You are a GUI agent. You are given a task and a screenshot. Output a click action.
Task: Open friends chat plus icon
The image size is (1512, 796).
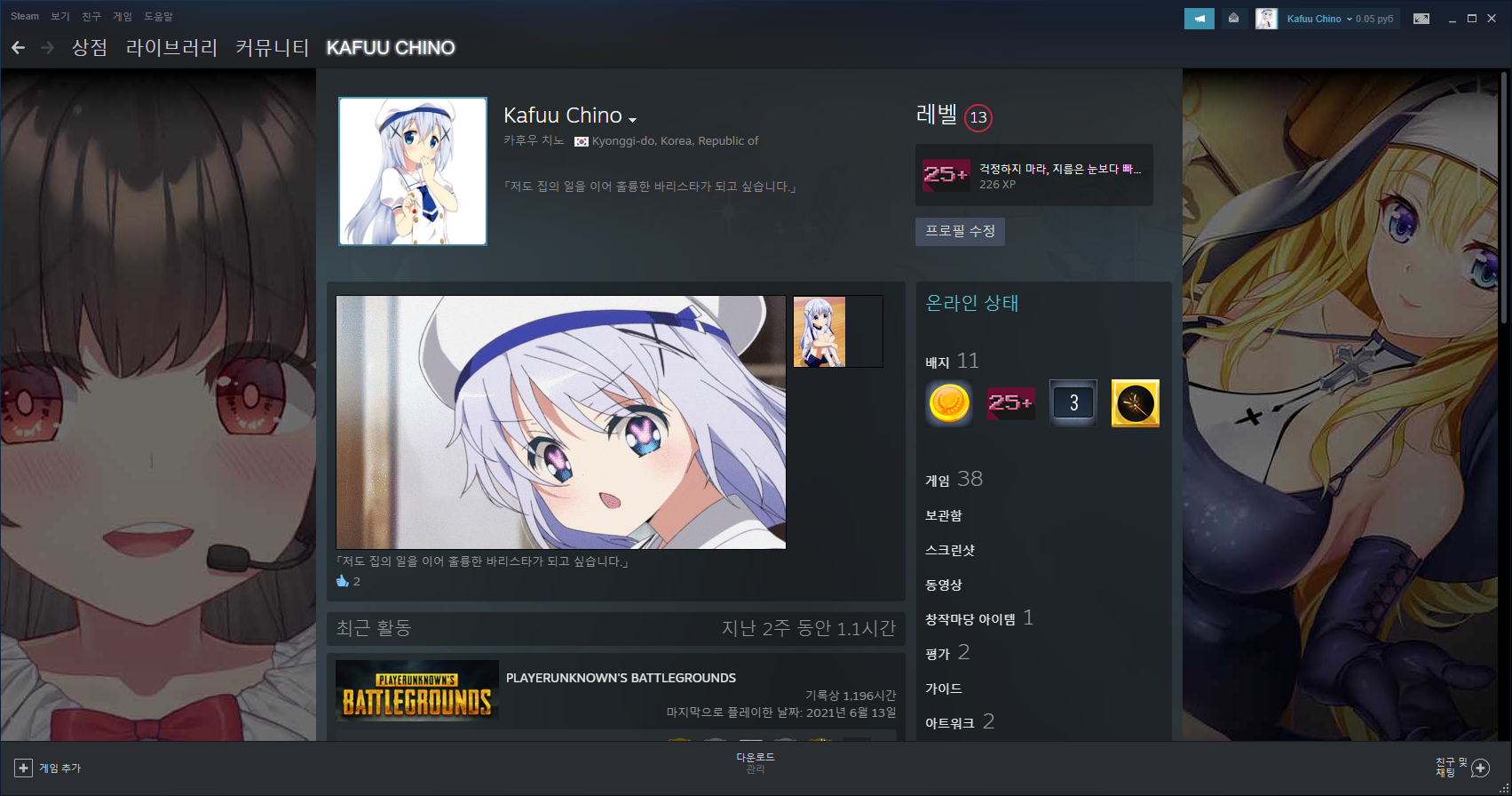1480,768
